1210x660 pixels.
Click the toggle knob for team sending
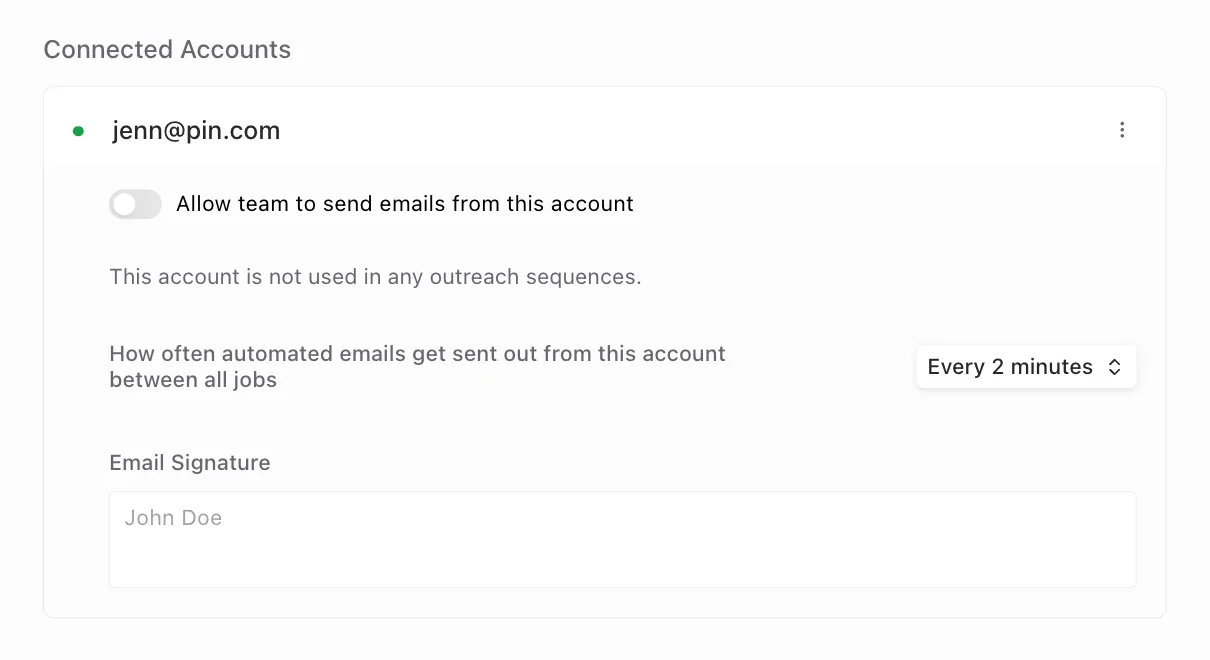point(124,204)
